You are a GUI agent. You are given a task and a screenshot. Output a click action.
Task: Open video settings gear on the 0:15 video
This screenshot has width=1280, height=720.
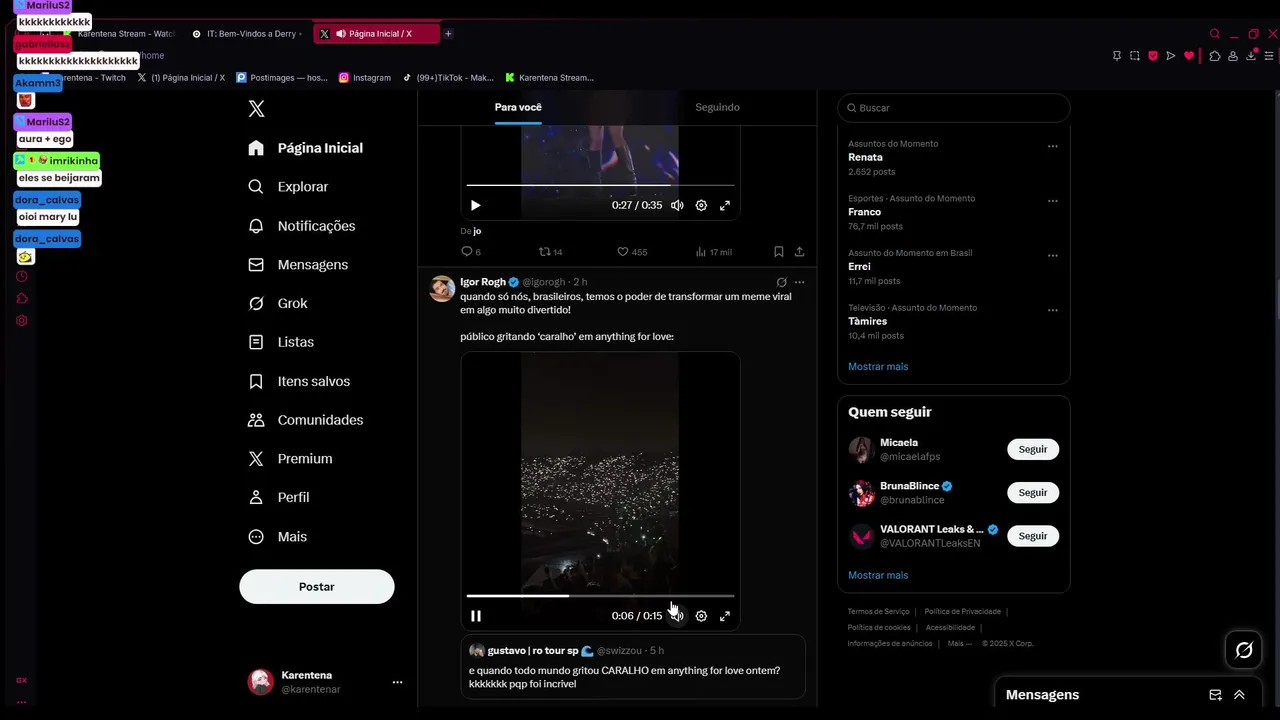pyautogui.click(x=701, y=616)
